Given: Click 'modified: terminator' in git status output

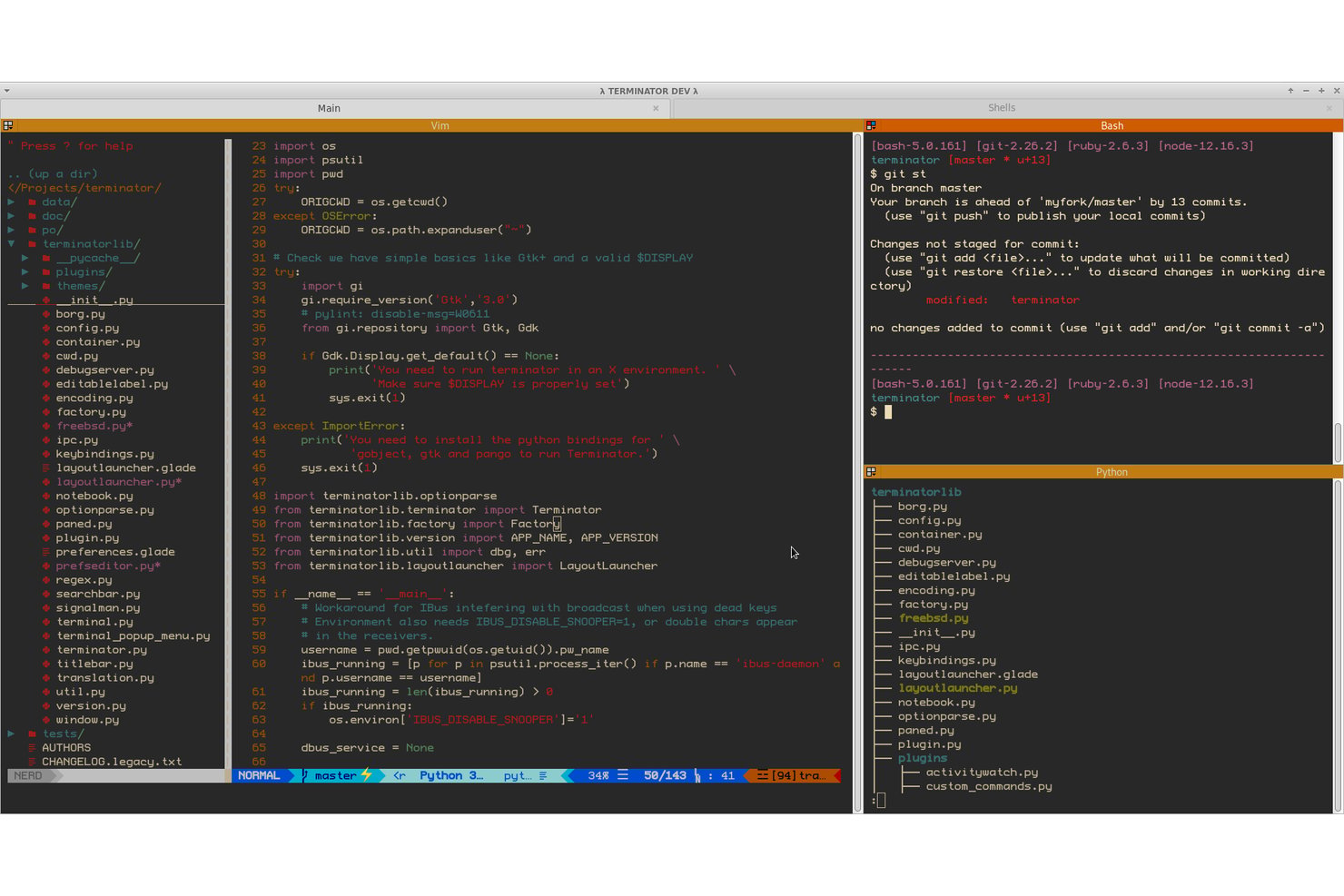Looking at the screenshot, I should coord(1003,300).
